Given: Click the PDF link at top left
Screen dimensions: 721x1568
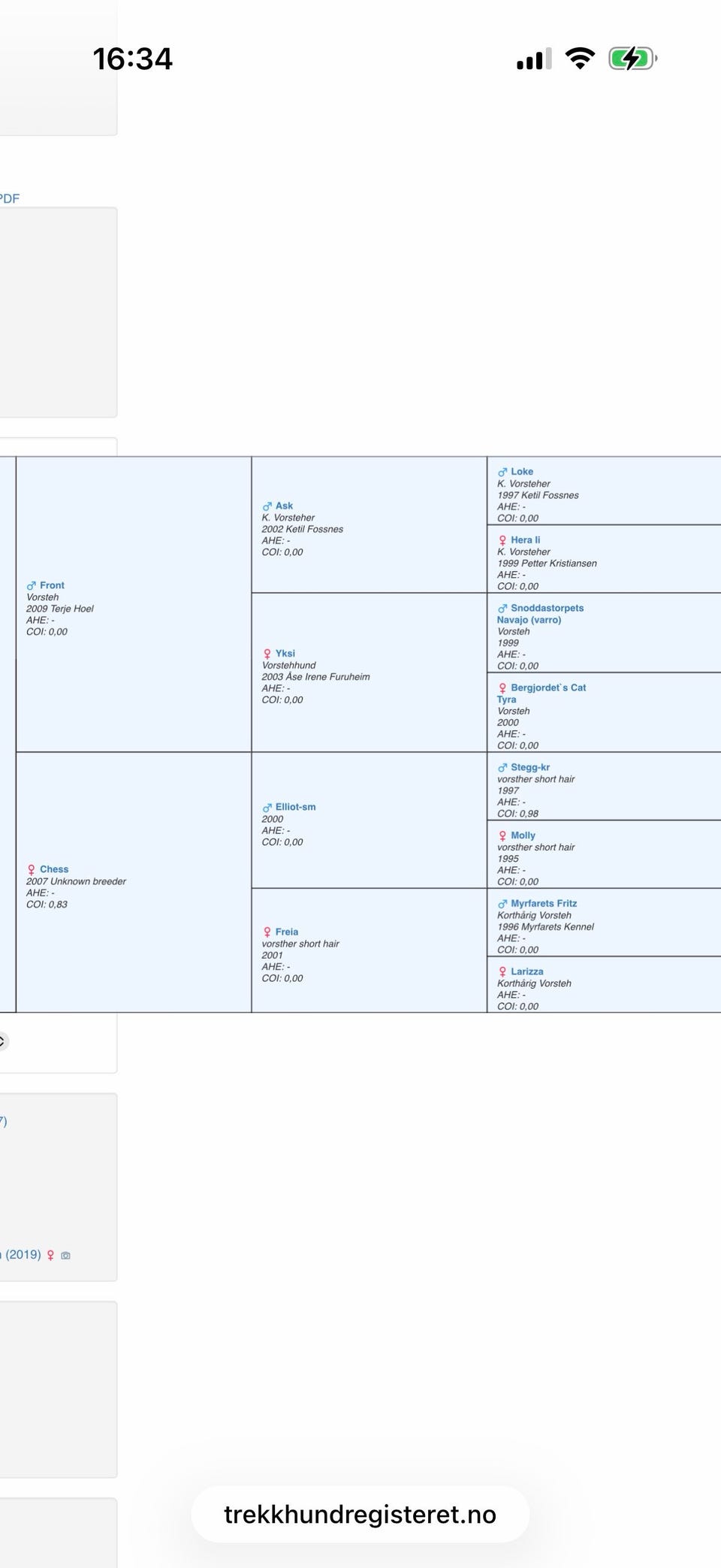Looking at the screenshot, I should 10,198.
